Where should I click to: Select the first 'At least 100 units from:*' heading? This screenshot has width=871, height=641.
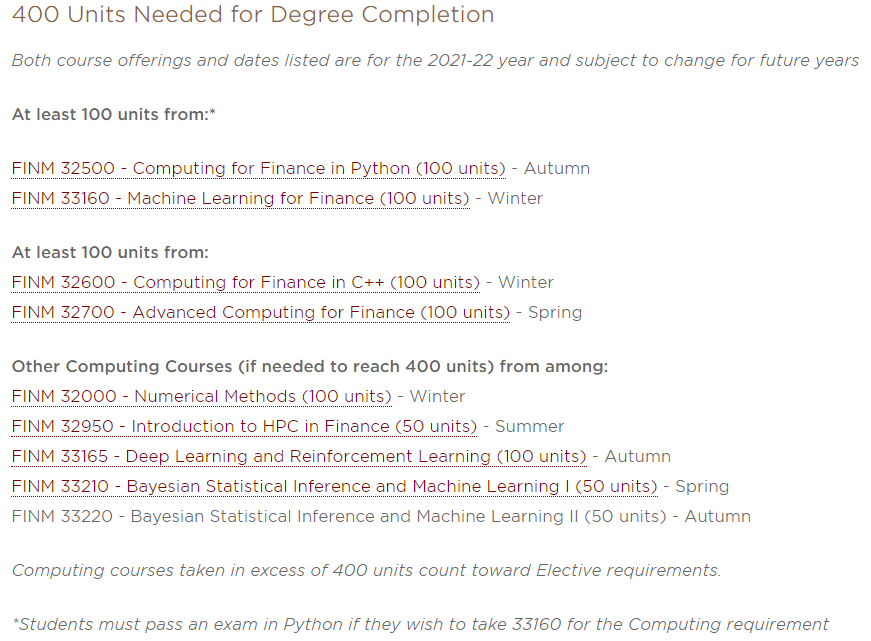coord(113,114)
